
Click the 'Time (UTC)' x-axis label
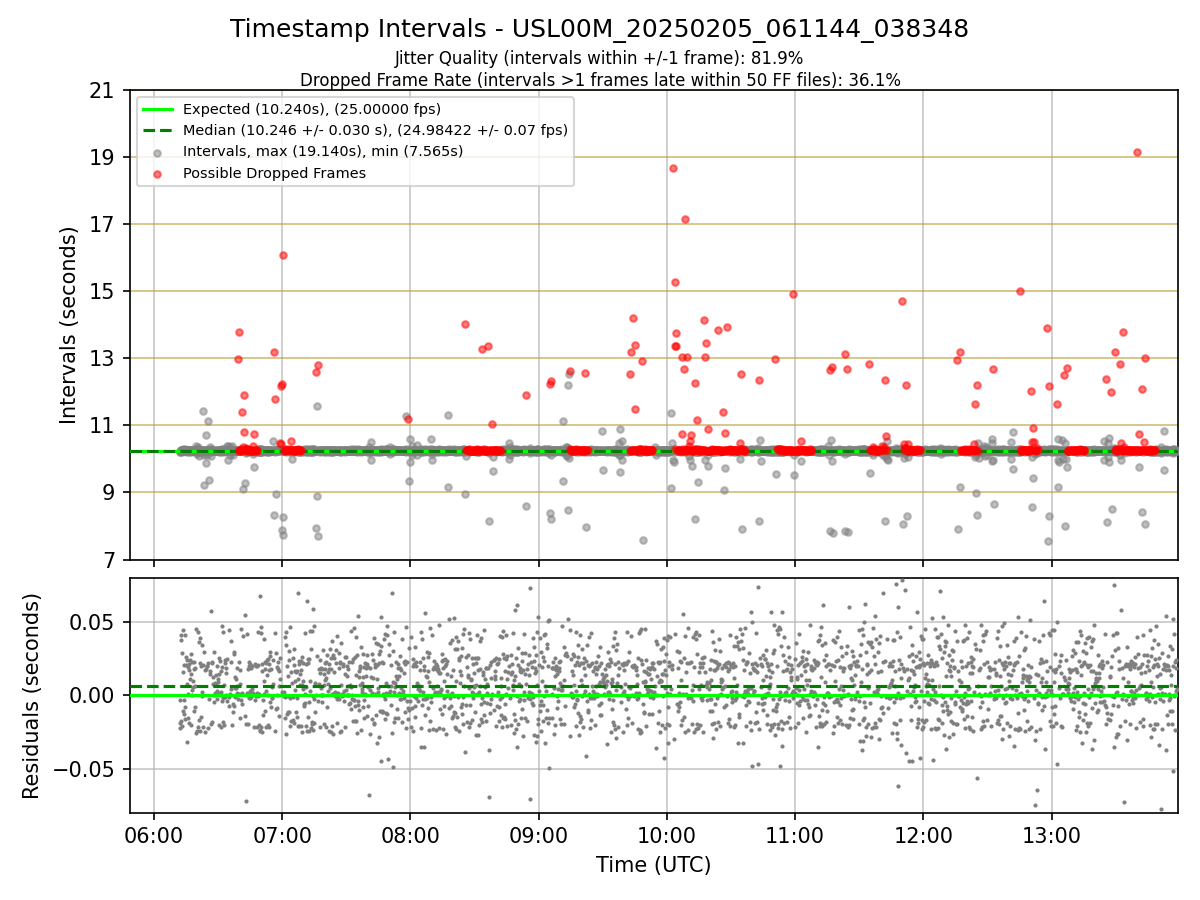pyautogui.click(x=653, y=865)
